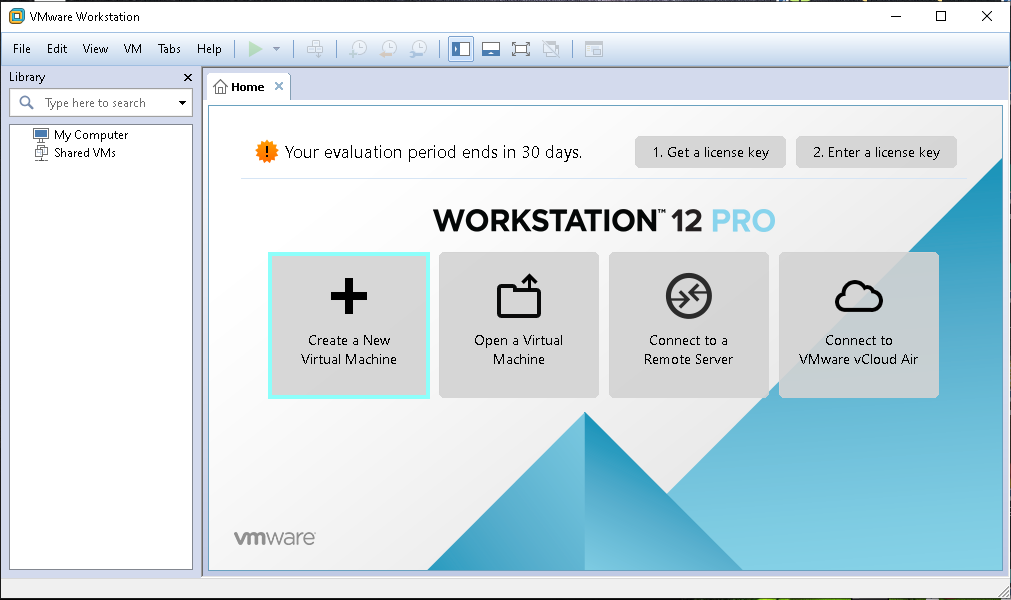Enter full screen mode via toolbar icon
The height and width of the screenshot is (600, 1011).
(x=521, y=49)
